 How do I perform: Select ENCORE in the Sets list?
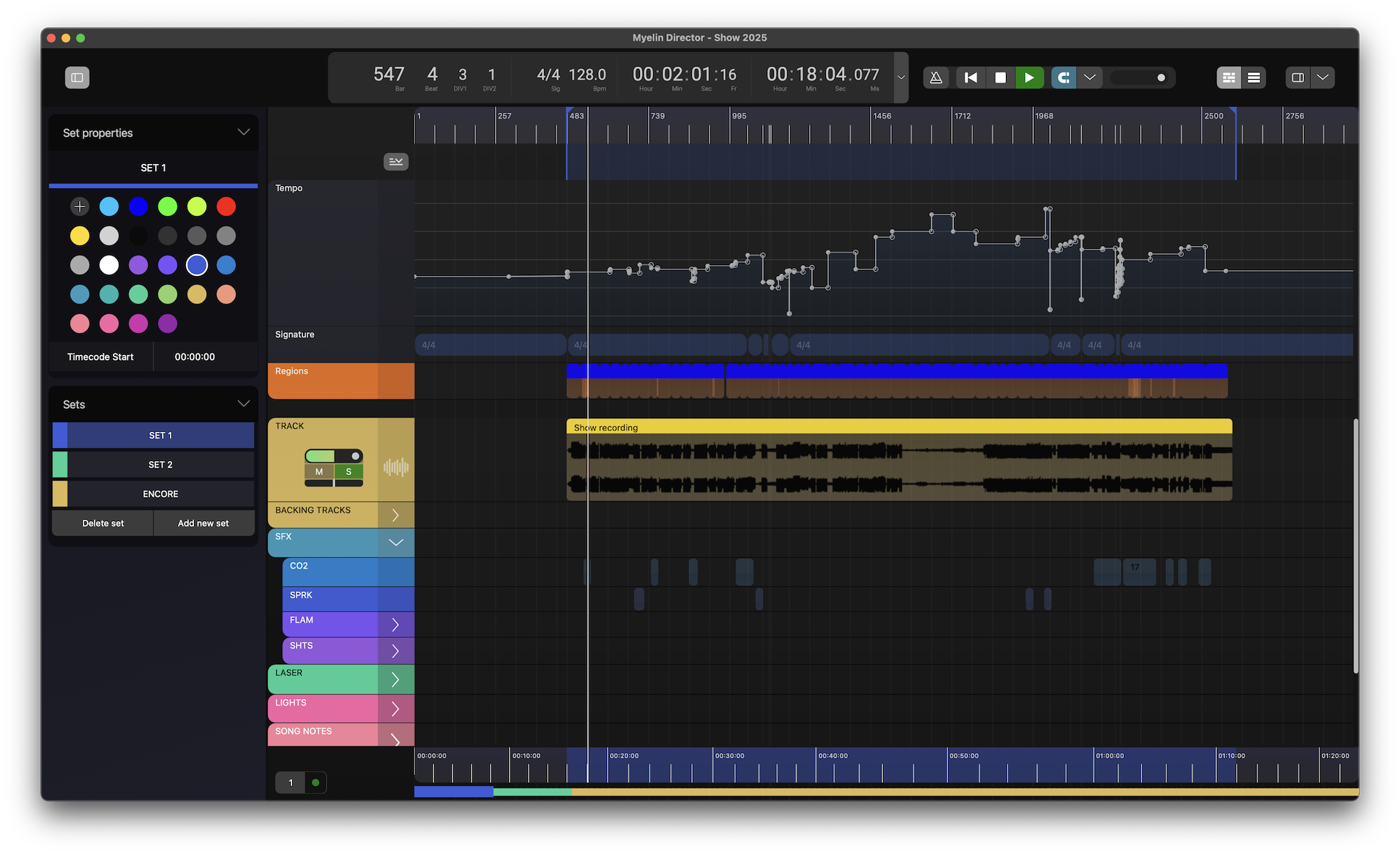coord(160,494)
